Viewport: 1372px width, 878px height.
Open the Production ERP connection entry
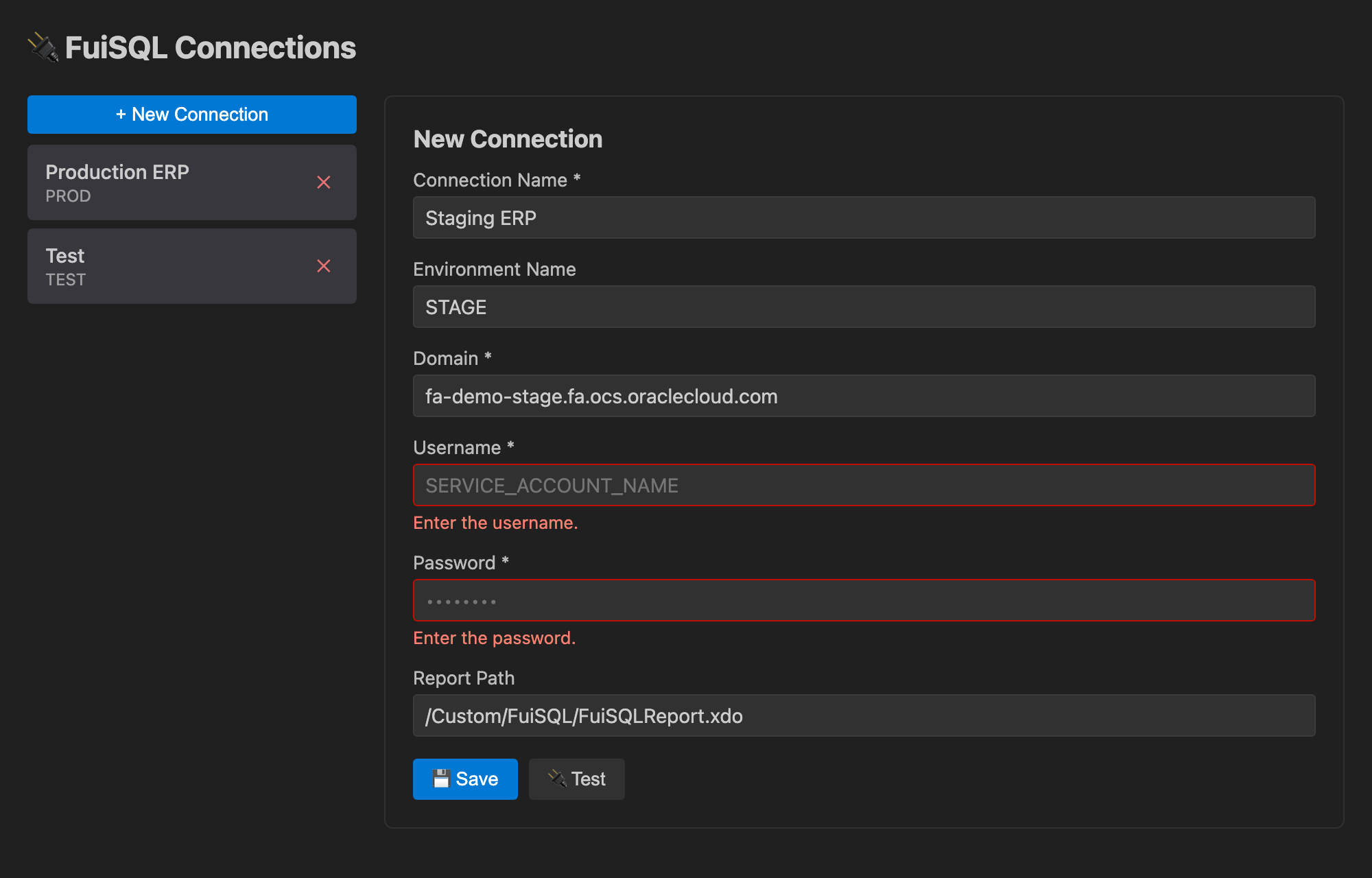(x=192, y=182)
